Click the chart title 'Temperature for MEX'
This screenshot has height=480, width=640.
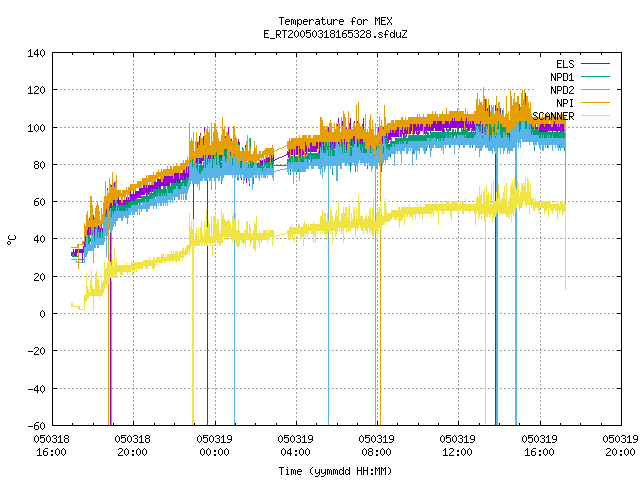tap(335, 21)
